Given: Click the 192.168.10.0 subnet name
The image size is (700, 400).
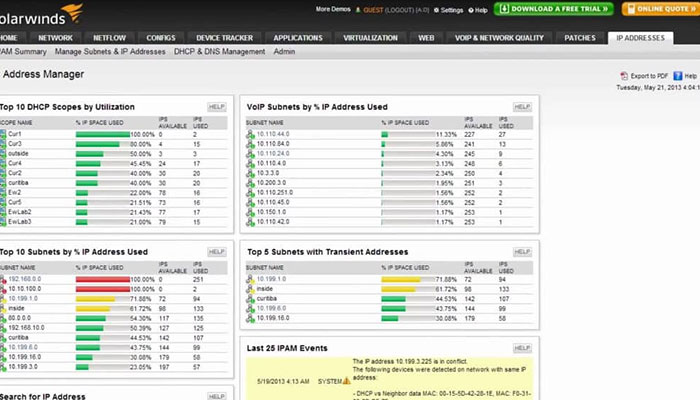Looking at the screenshot, I should (26, 328).
